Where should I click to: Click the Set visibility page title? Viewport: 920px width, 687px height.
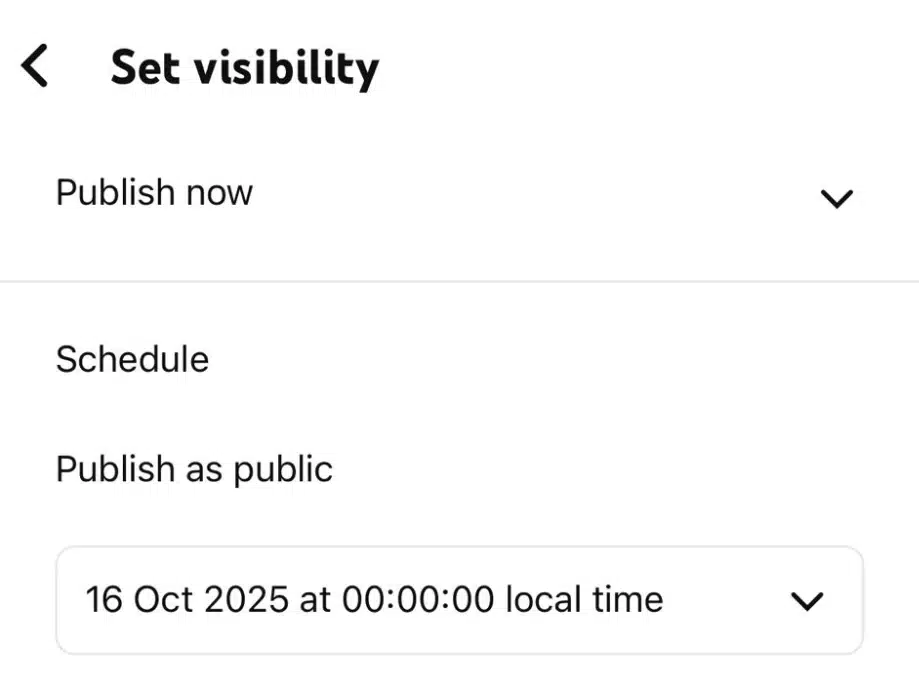click(x=244, y=68)
